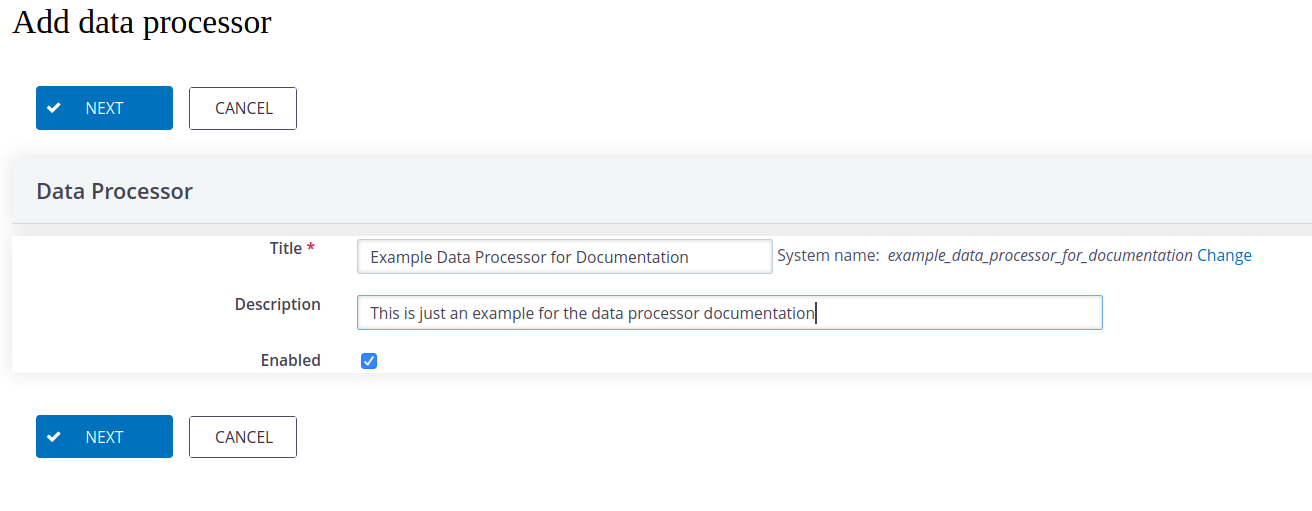Viewport: 1312px width, 511px height.
Task: Cancel using the bottom CANCEL button
Action: click(x=243, y=437)
